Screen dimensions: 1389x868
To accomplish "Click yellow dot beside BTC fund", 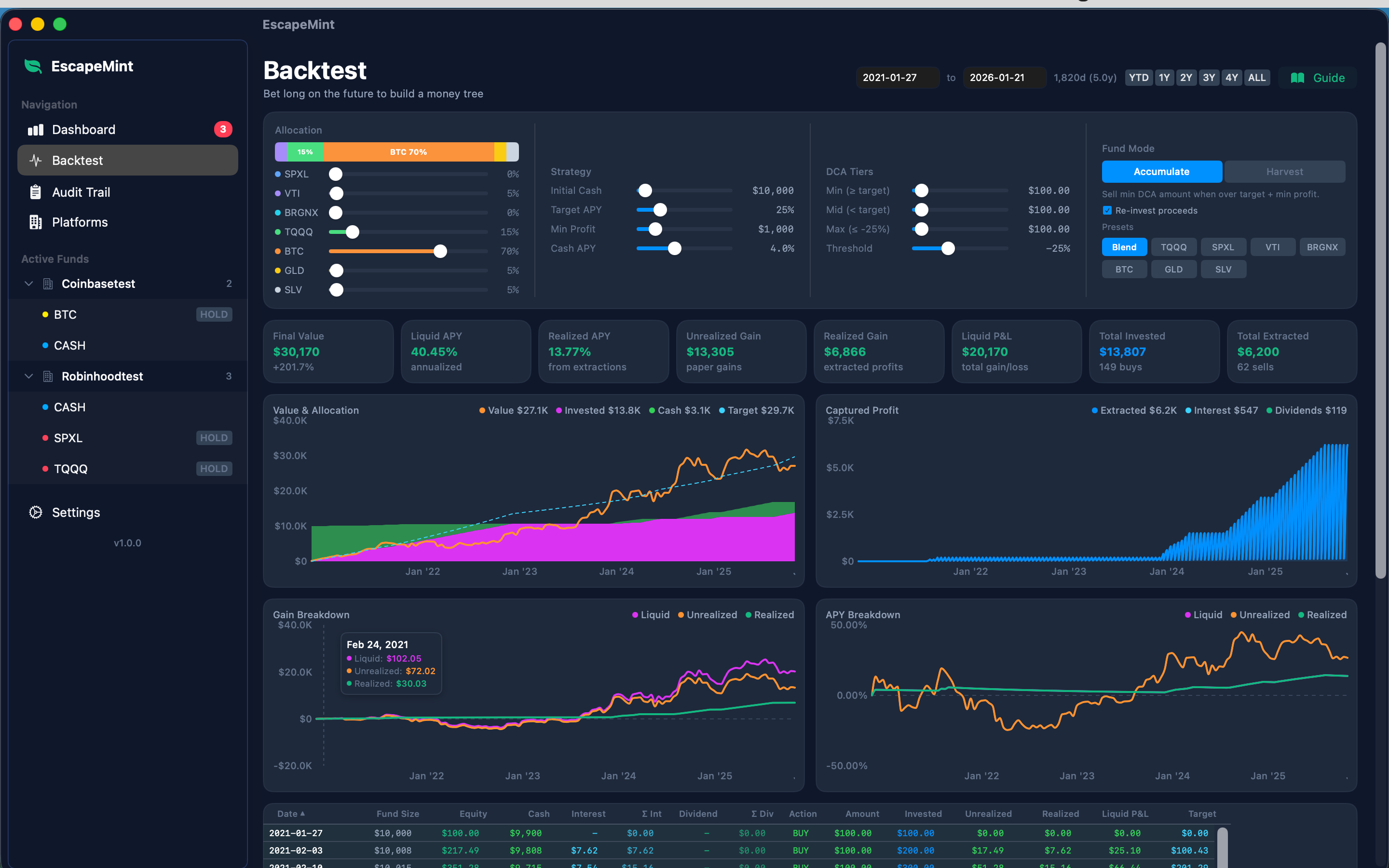I will tap(45, 314).
